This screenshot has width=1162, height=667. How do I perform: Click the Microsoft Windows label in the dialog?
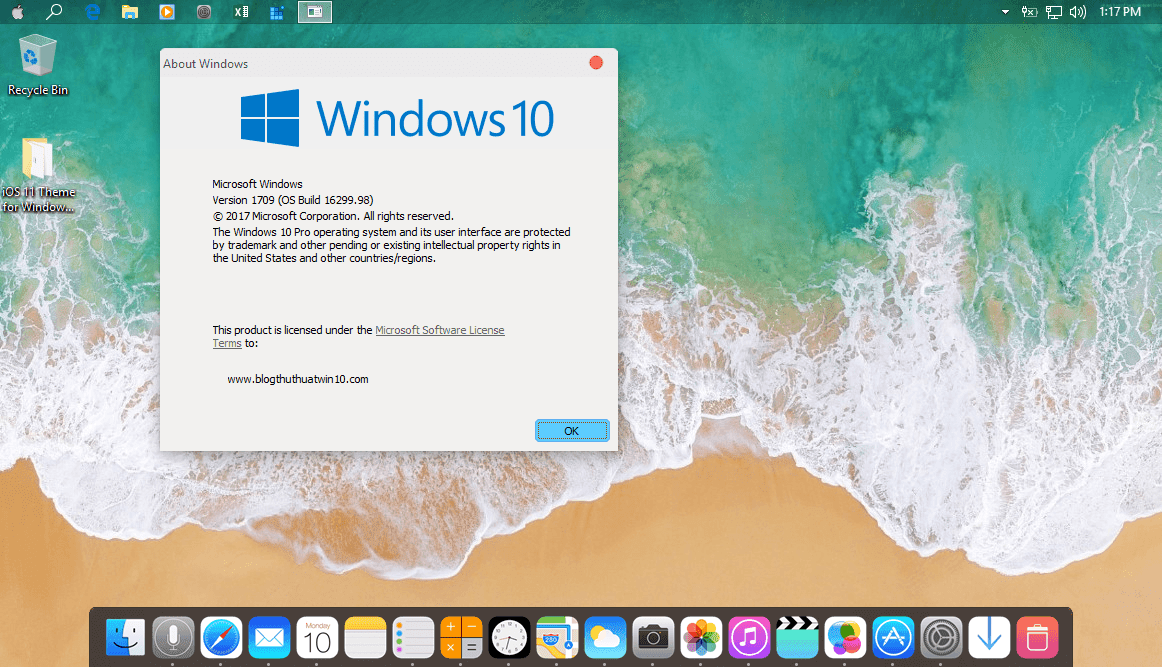point(257,184)
